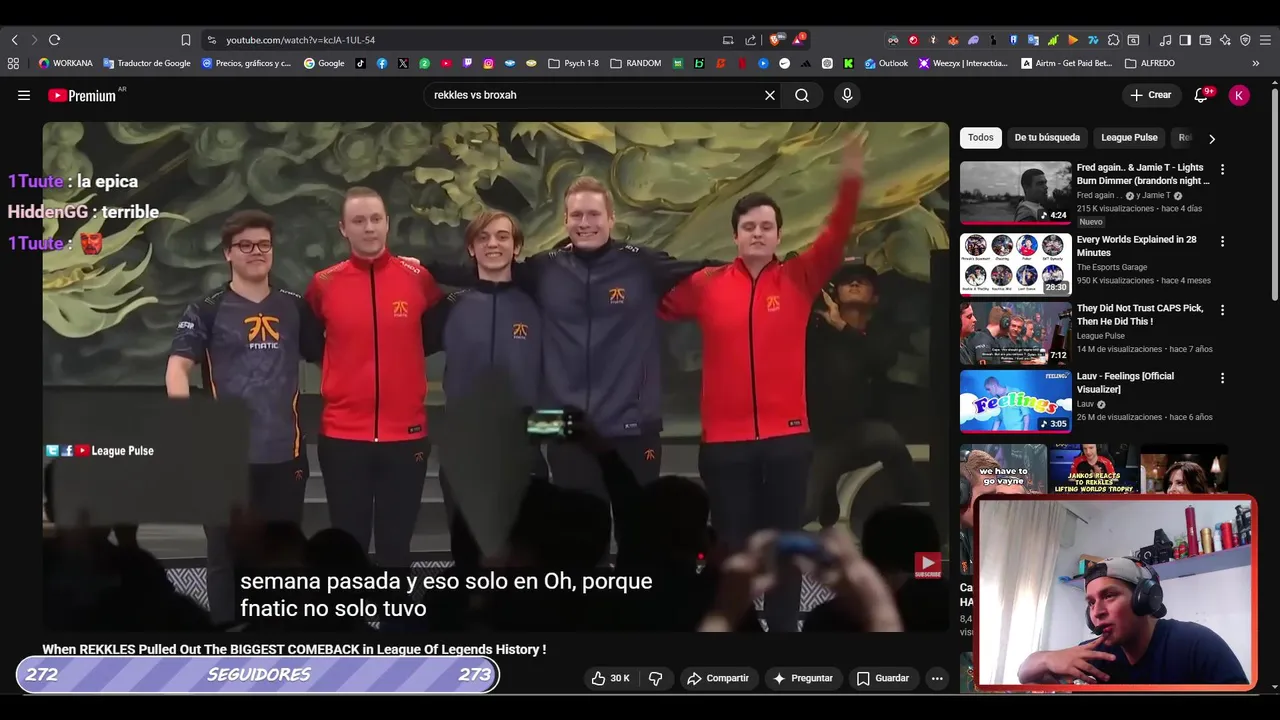
Task: Open the YouTube guide hamburger menu
Action: click(24, 95)
